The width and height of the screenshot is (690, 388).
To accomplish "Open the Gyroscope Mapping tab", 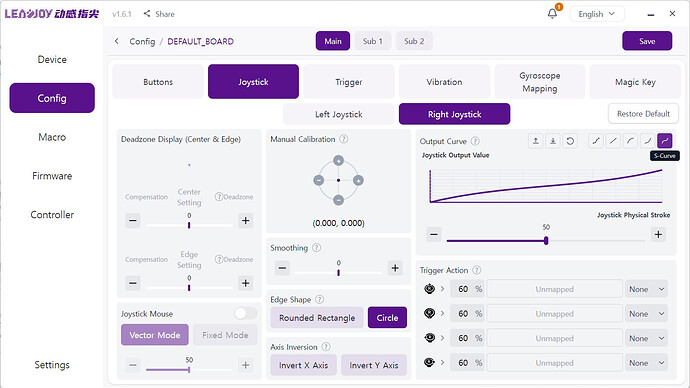I will pos(540,82).
